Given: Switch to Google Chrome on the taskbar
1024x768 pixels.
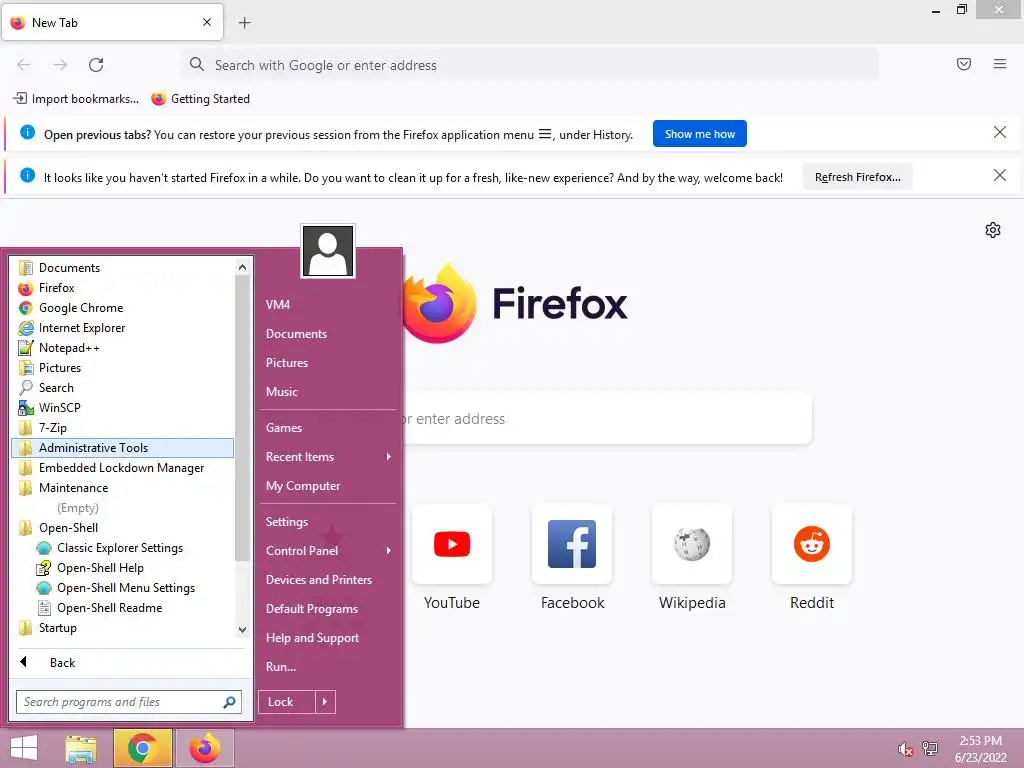Looking at the screenshot, I should 143,748.
